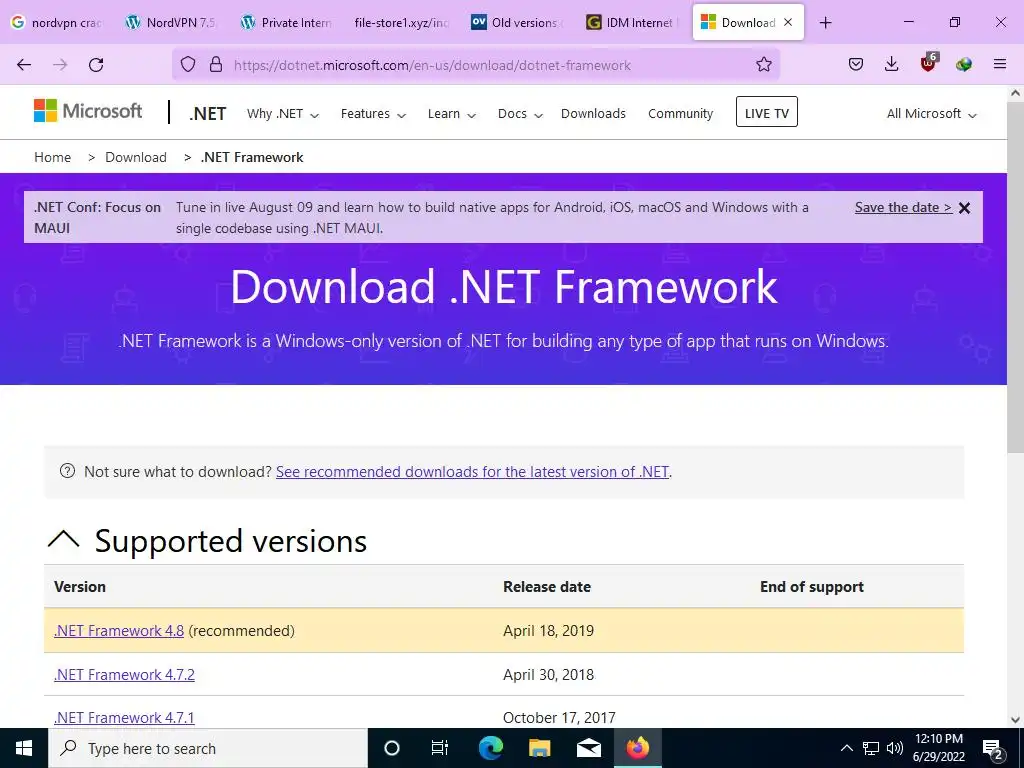Viewport: 1024px width, 768px height.
Task: Click the taskbar clock showing 12:10 PM
Action: (938, 748)
